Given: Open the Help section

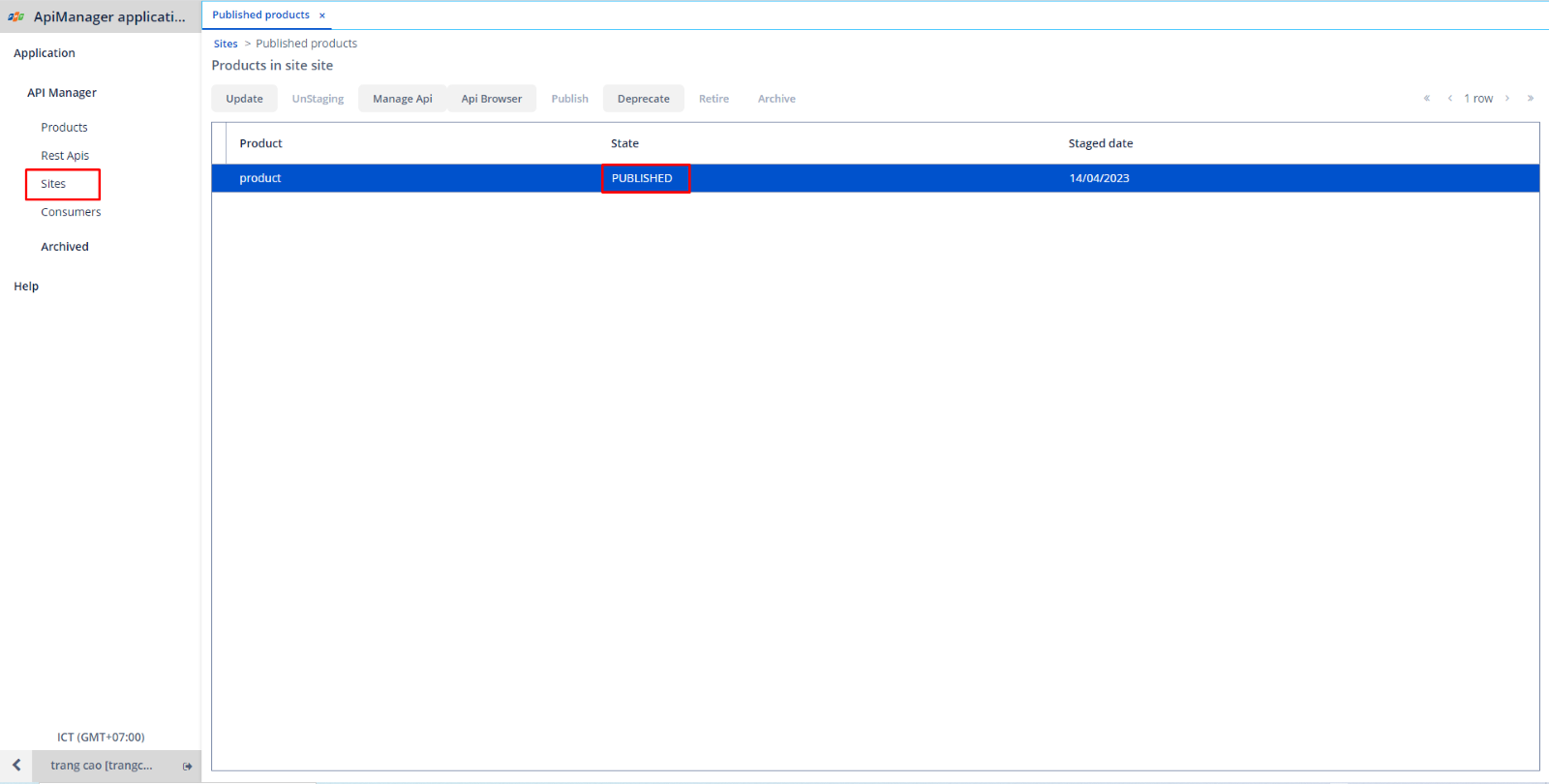Looking at the screenshot, I should (x=26, y=286).
